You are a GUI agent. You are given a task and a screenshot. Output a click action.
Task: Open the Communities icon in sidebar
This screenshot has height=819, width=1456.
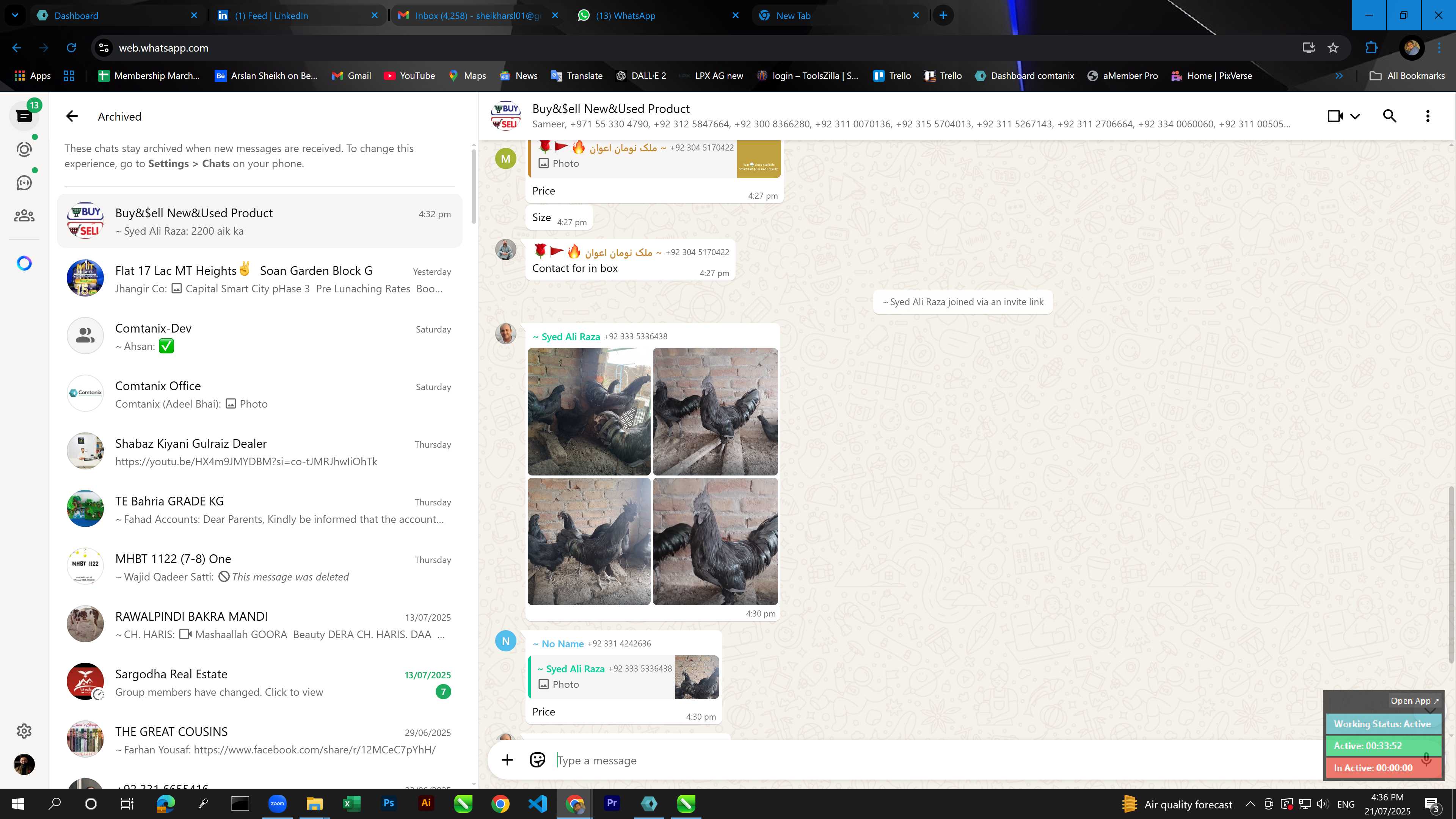point(24,216)
